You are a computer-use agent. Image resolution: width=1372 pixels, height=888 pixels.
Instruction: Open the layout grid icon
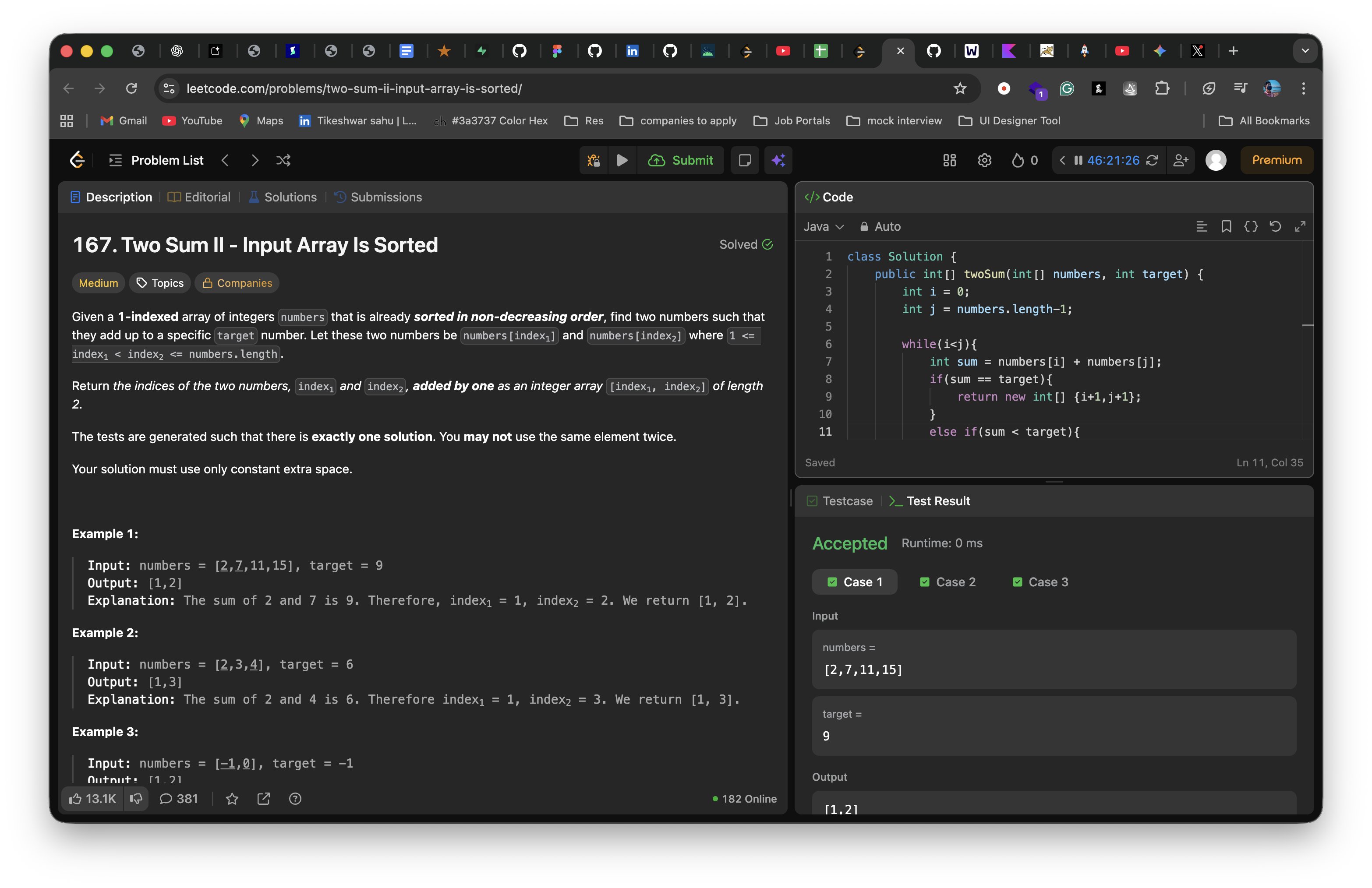tap(949, 160)
